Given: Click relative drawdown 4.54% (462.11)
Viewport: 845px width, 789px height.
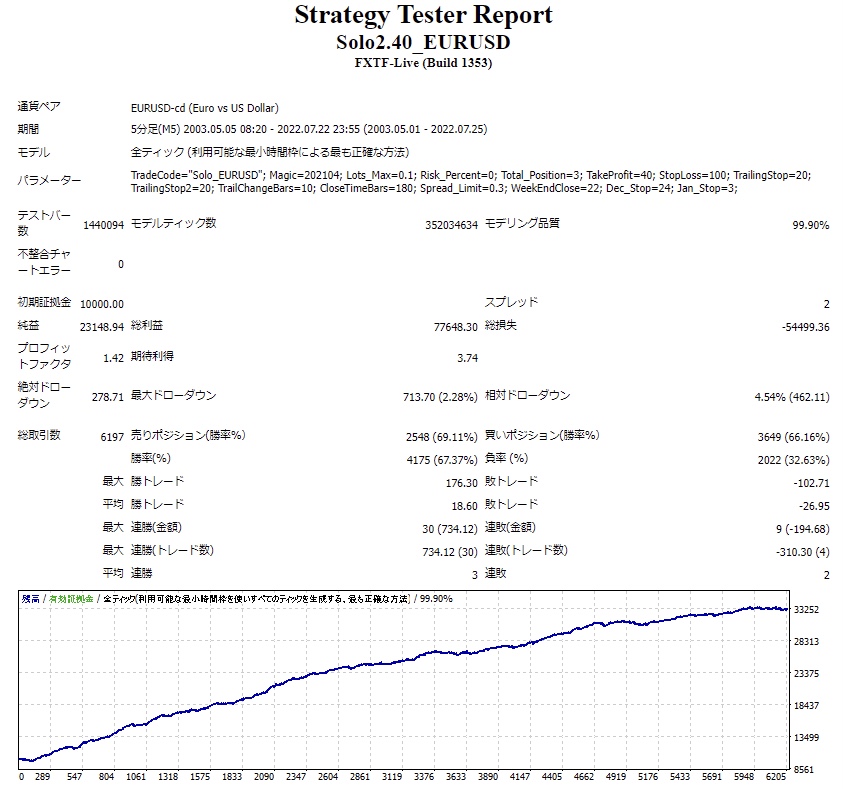Looking at the screenshot, I should [792, 397].
